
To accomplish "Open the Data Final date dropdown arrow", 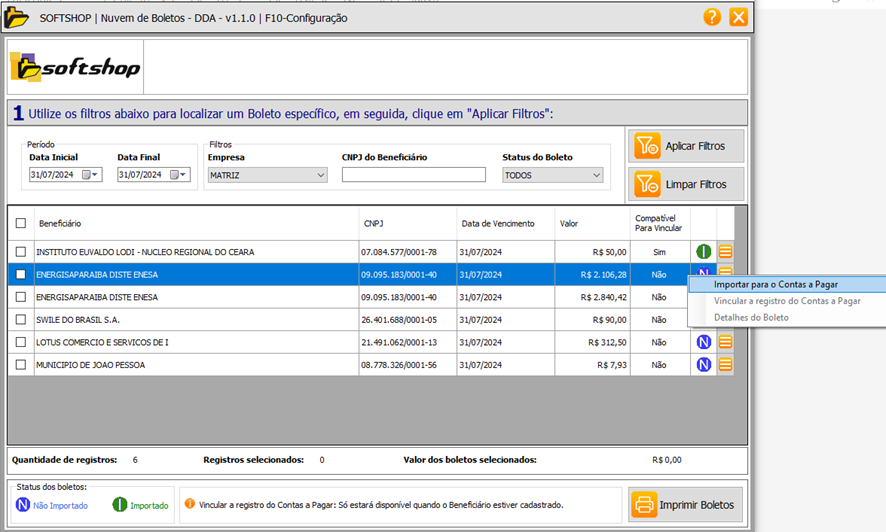I will (184, 175).
